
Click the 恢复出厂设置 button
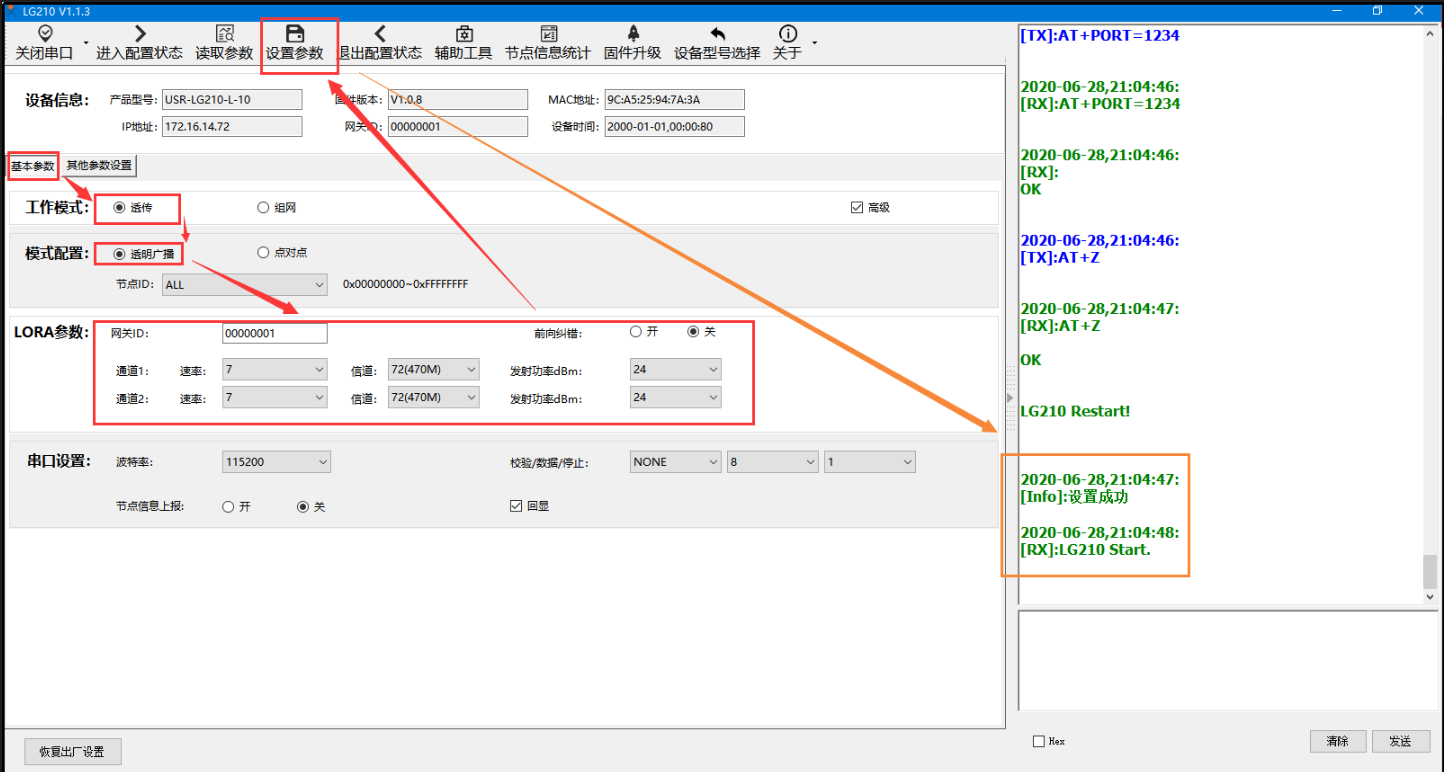pyautogui.click(x=72, y=752)
